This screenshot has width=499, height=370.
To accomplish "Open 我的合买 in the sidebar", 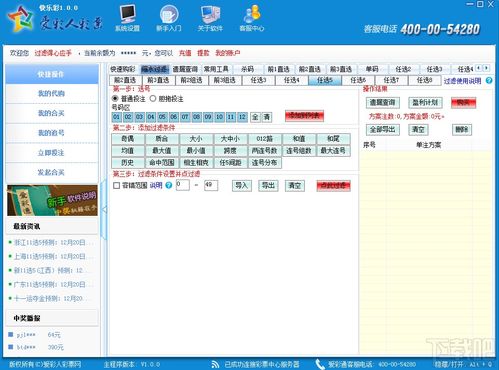I will [x=51, y=113].
